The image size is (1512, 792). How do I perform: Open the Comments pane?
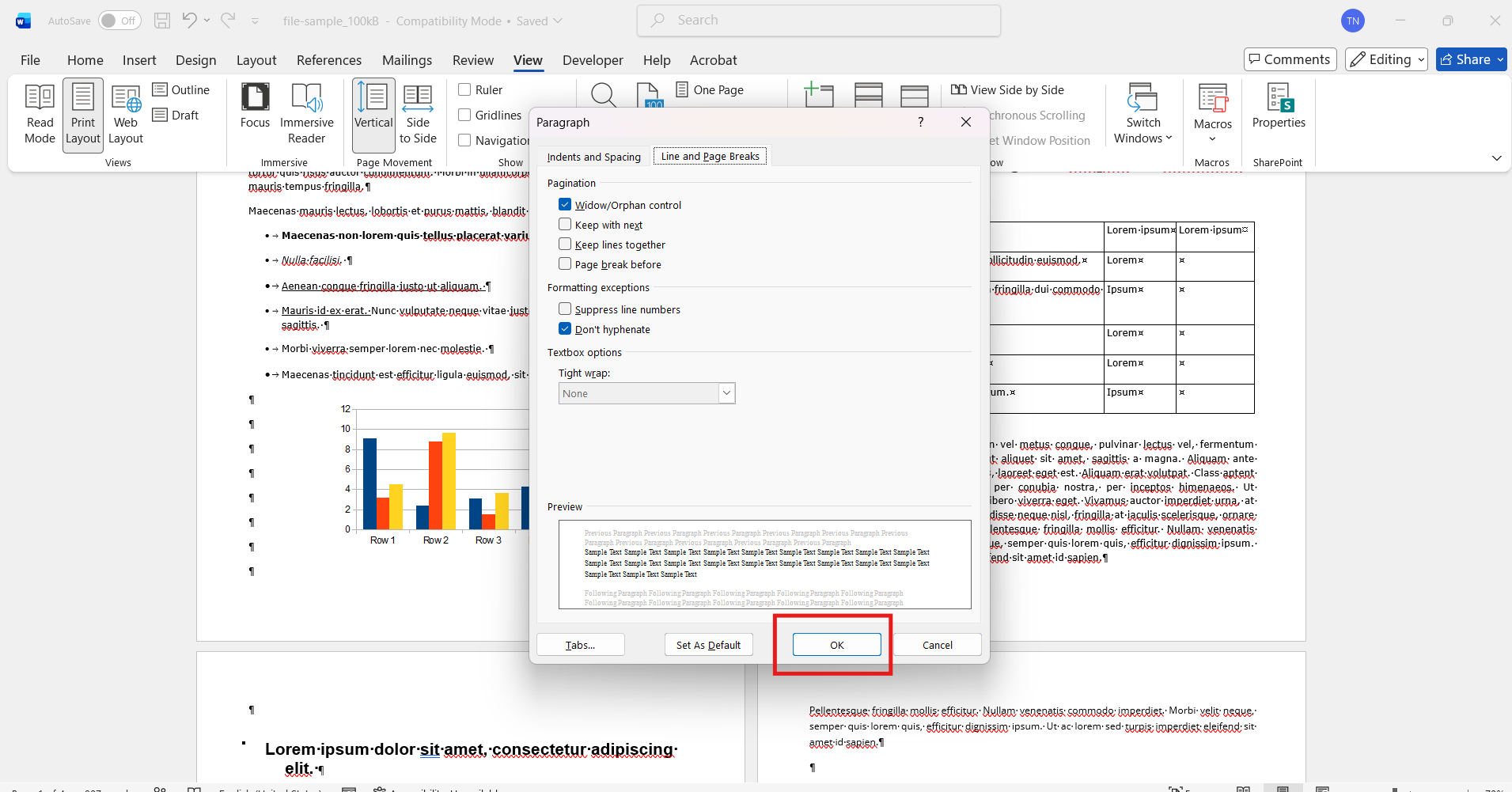pyautogui.click(x=1290, y=59)
